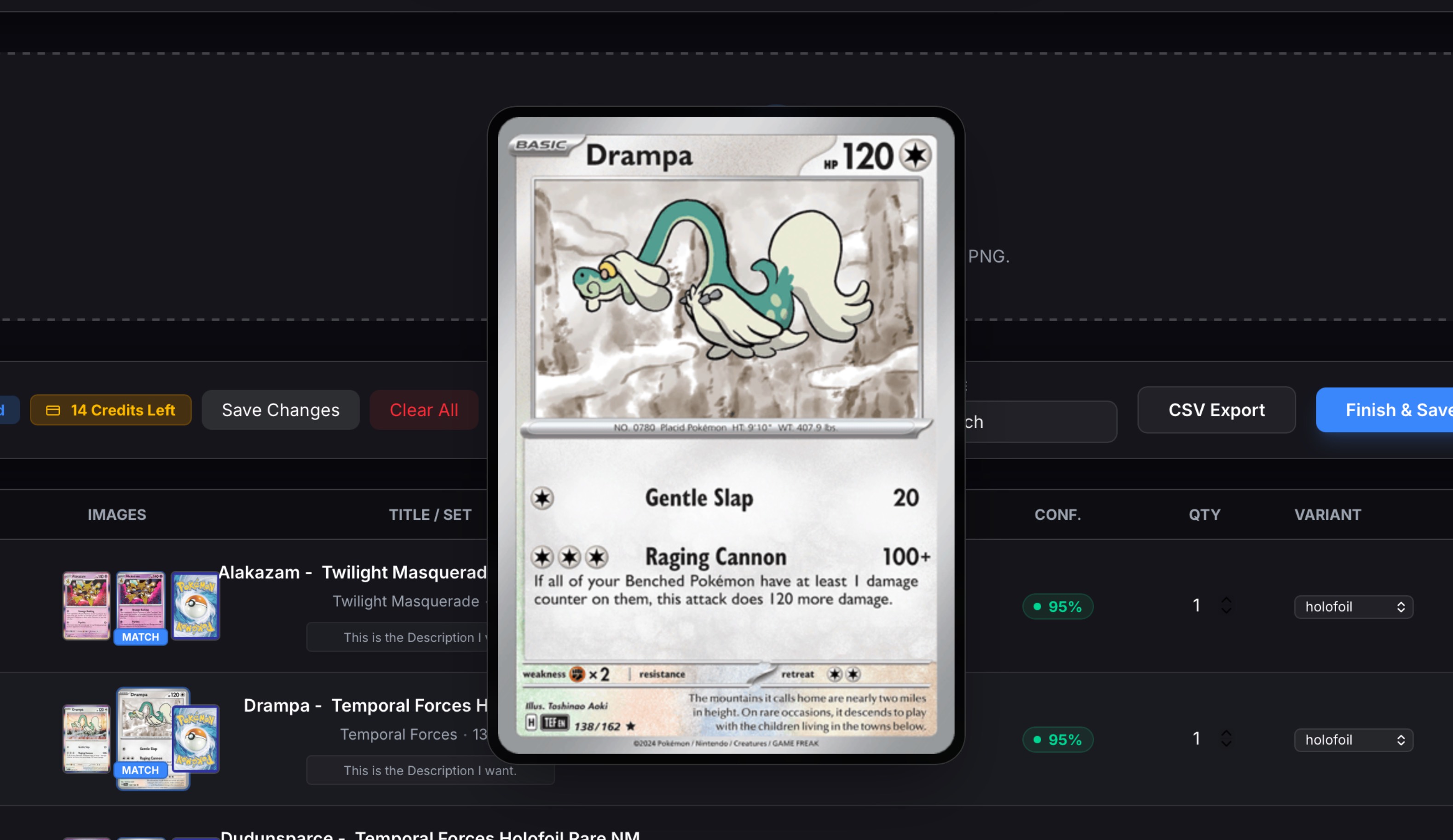The image size is (1453, 840).
Task: Click the red Clear All button
Action: tap(424, 410)
